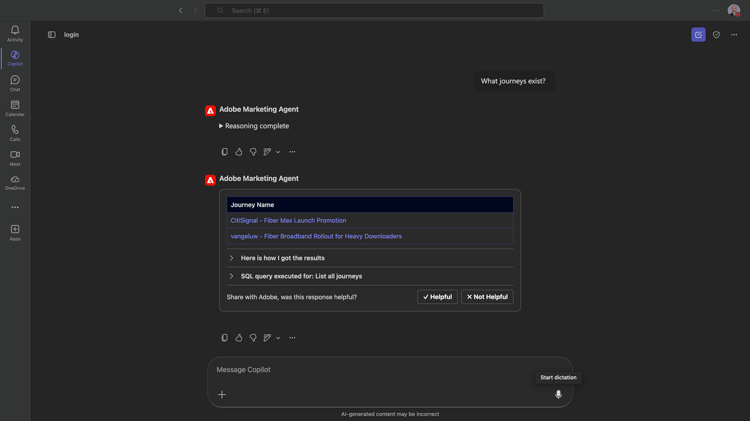Open Meet in the sidebar
The image size is (750, 421).
click(x=15, y=158)
